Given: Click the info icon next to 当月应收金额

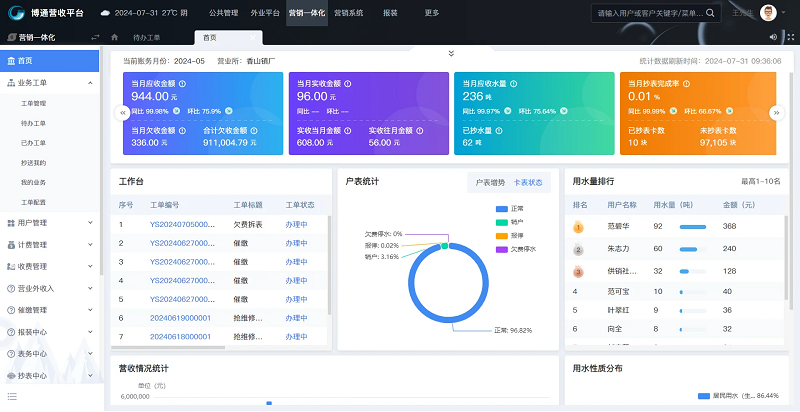Looking at the screenshot, I should [x=182, y=84].
